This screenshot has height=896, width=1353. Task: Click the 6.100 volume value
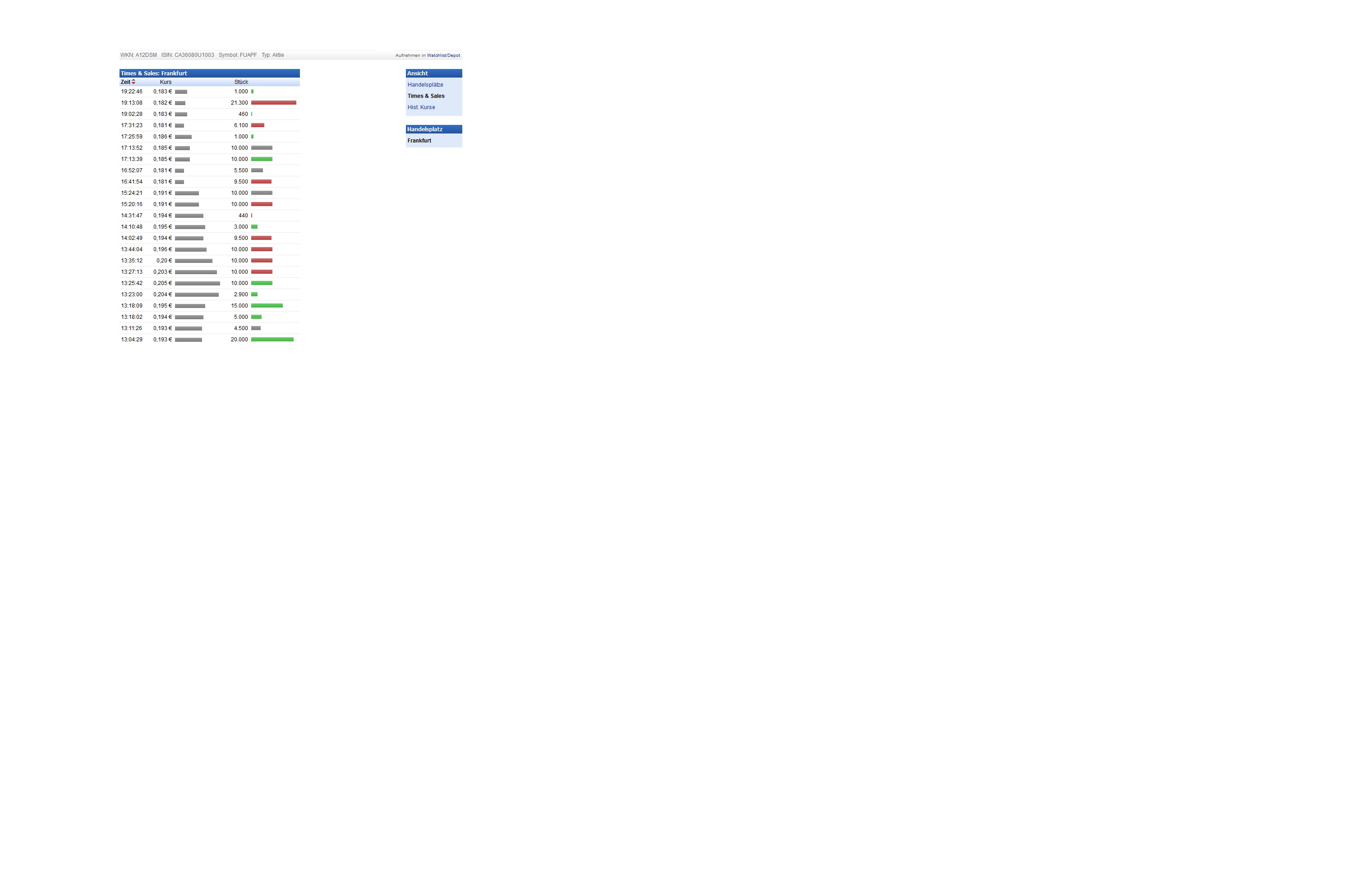240,125
